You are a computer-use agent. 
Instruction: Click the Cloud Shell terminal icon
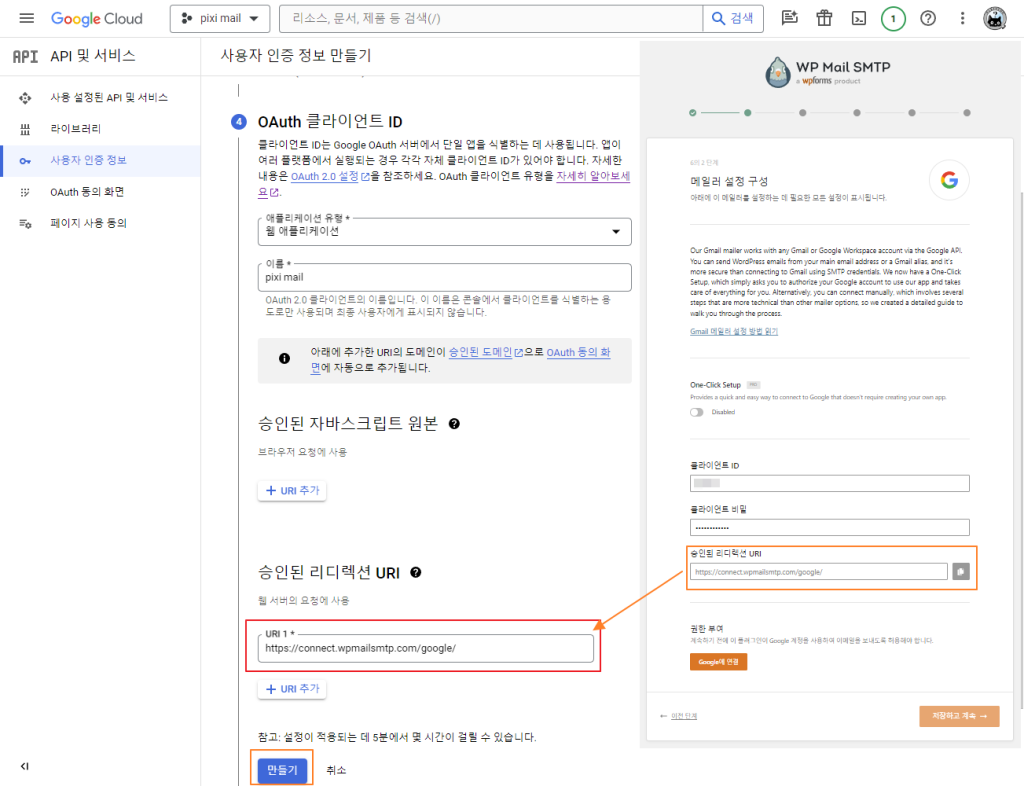[858, 18]
